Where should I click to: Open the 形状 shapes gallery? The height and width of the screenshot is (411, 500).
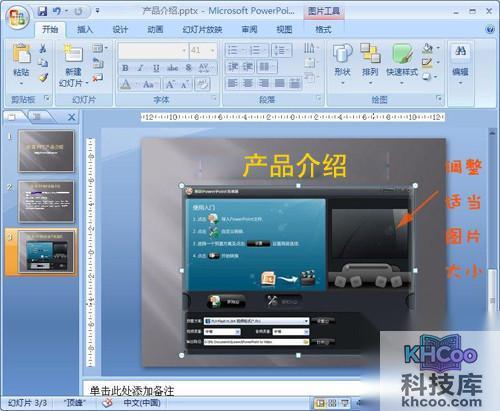click(x=342, y=63)
